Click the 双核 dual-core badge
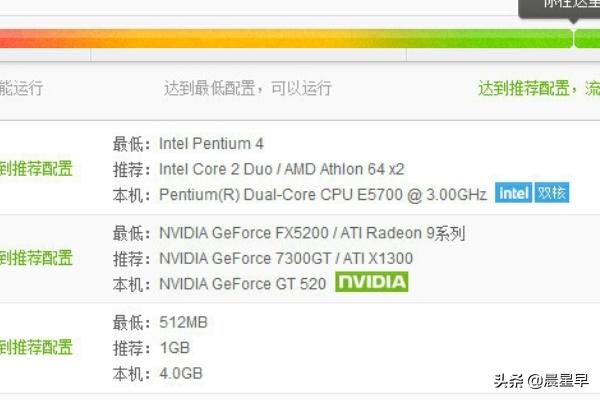600x400 pixels. click(x=551, y=192)
